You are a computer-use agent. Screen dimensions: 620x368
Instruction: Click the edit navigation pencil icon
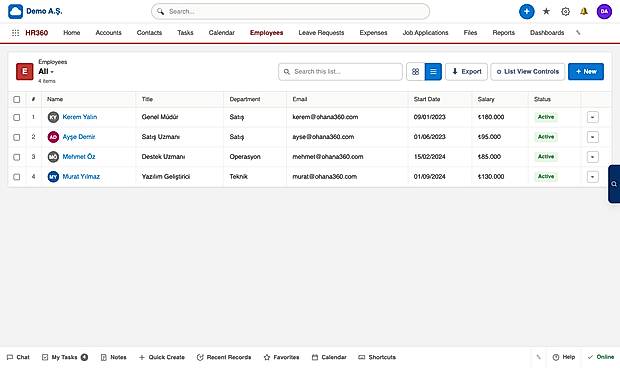pyautogui.click(x=578, y=33)
